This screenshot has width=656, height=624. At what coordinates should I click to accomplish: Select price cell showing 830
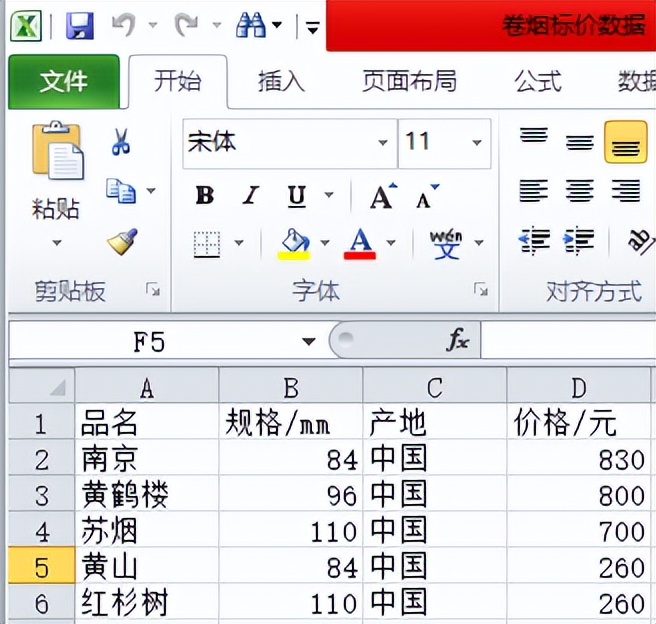pos(579,458)
